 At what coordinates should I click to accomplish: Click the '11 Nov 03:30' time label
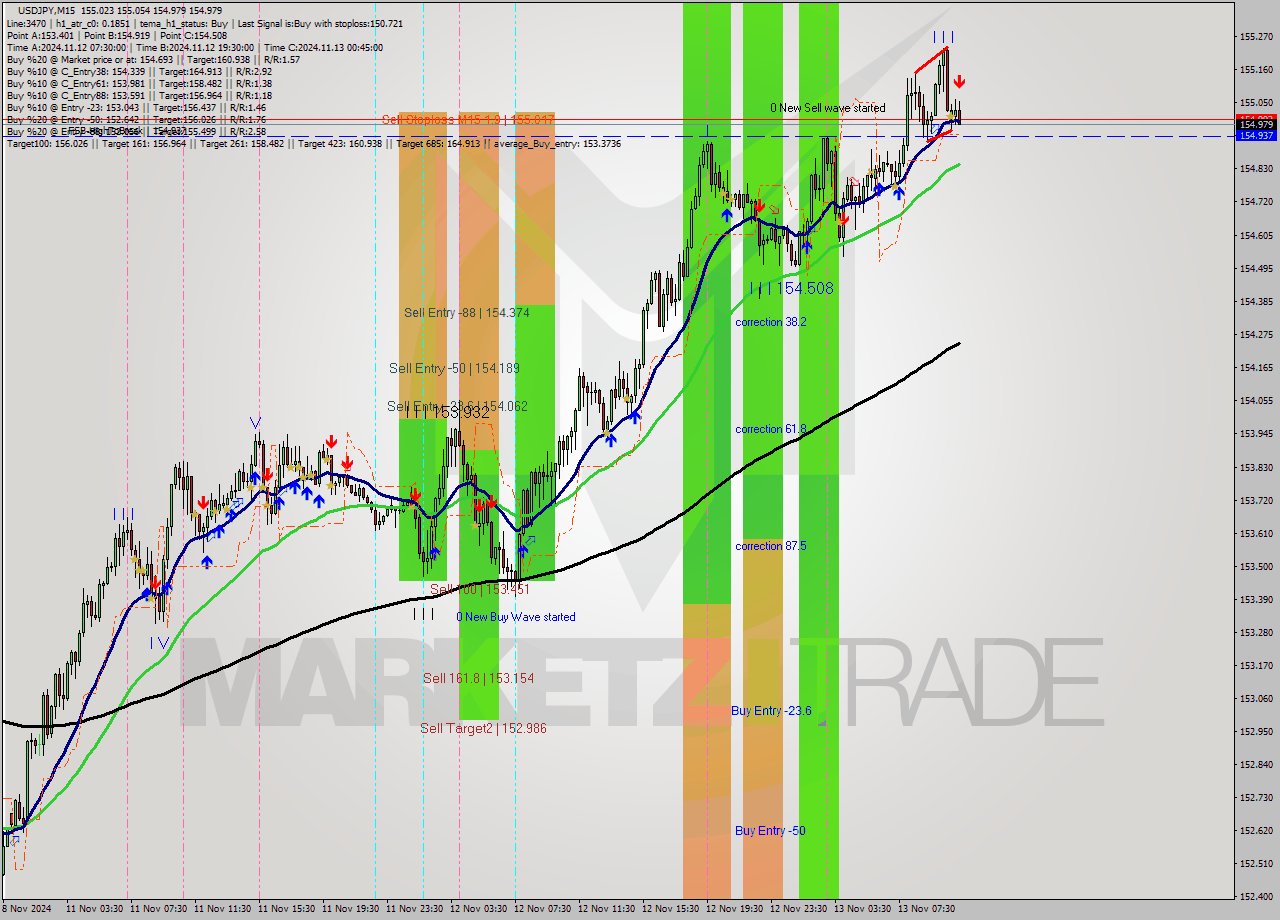click(x=95, y=909)
